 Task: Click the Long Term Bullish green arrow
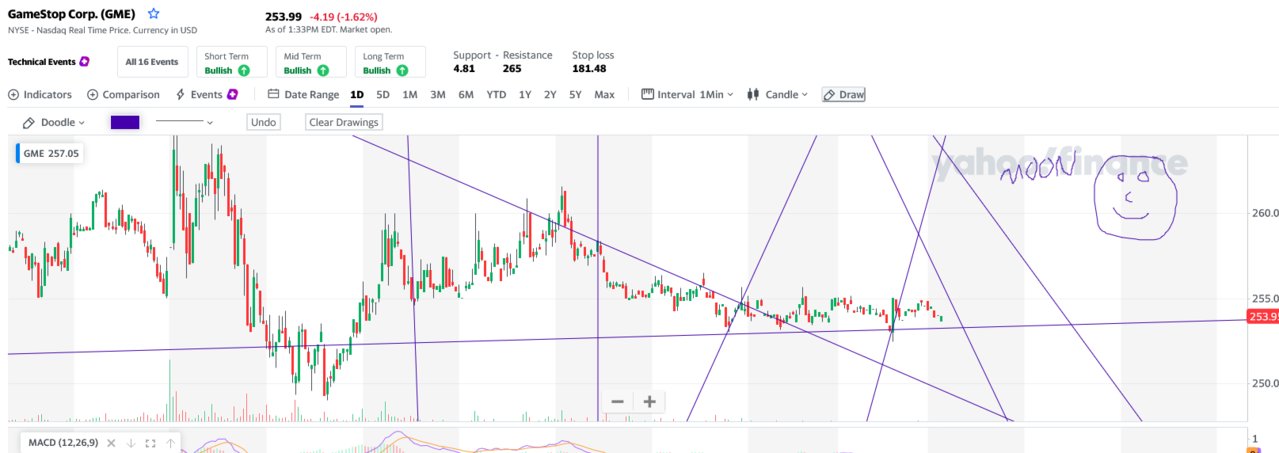click(402, 70)
